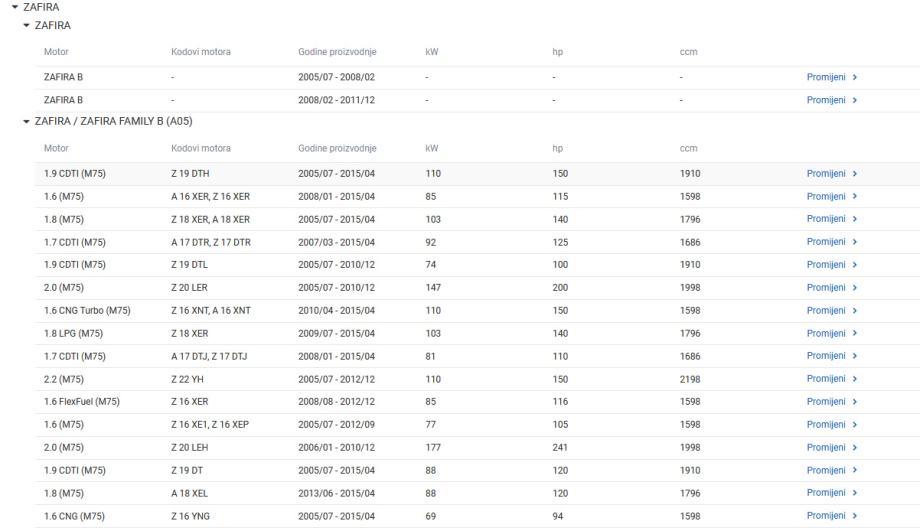This screenshot has height=531, width=920.
Task: Click Promijeni for the Z 20 LER engine
Action: [826, 288]
